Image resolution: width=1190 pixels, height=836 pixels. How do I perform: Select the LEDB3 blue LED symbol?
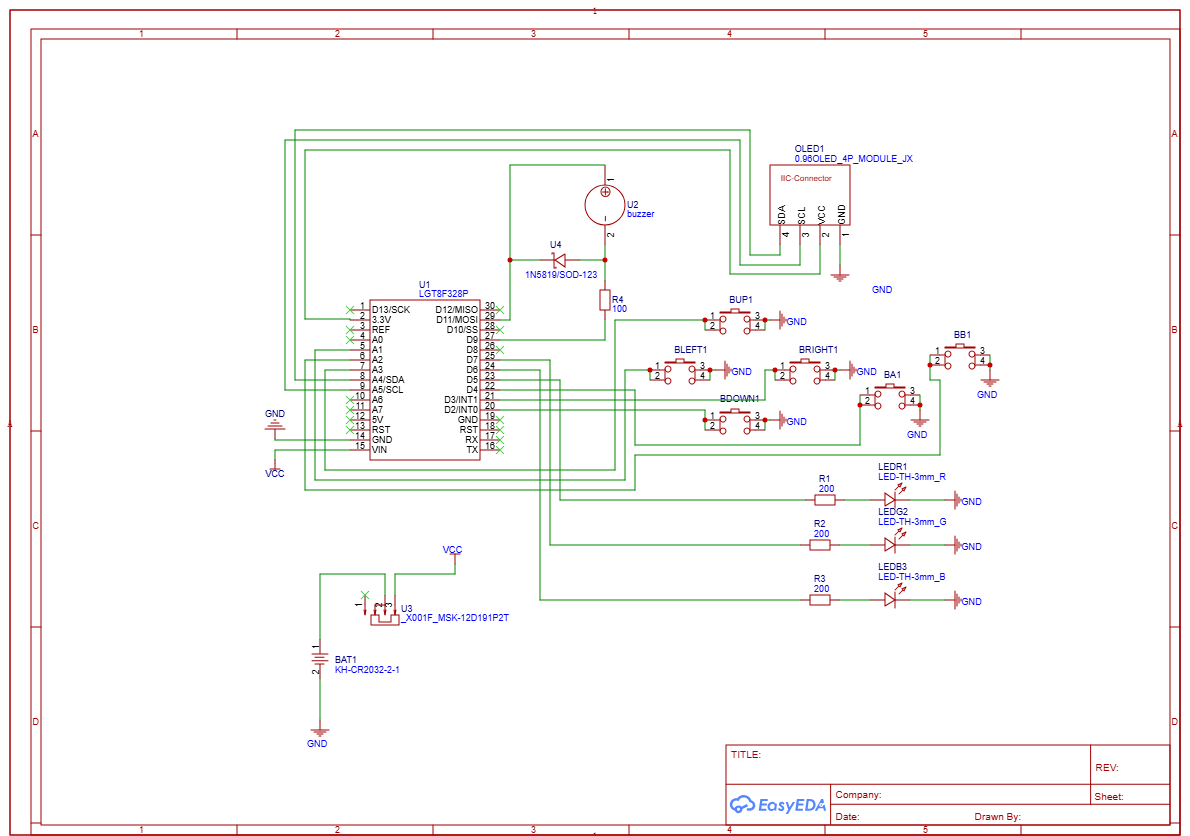tap(892, 599)
